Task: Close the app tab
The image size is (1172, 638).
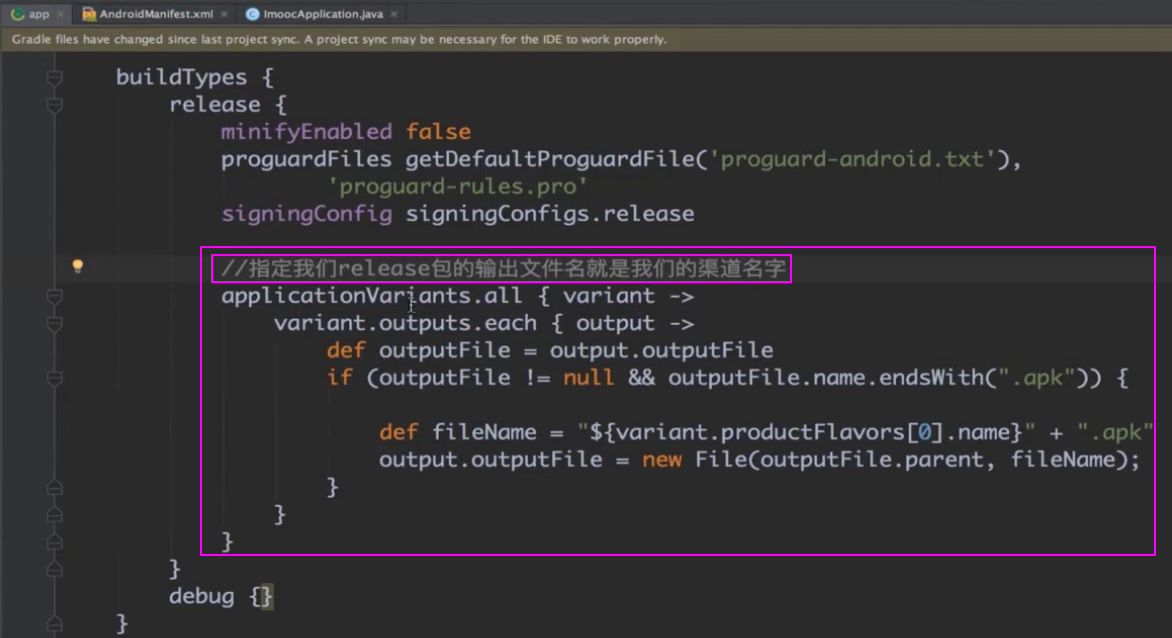Action: pyautogui.click(x=61, y=14)
